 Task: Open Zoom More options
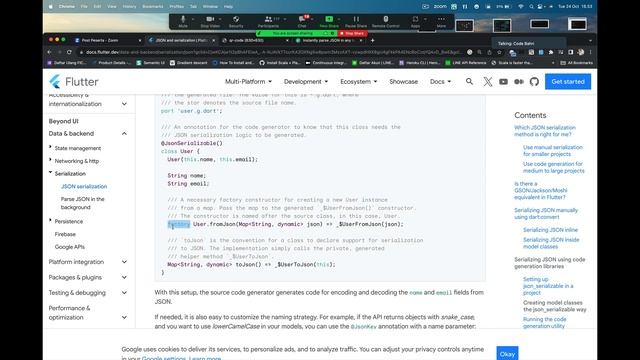pos(441,21)
